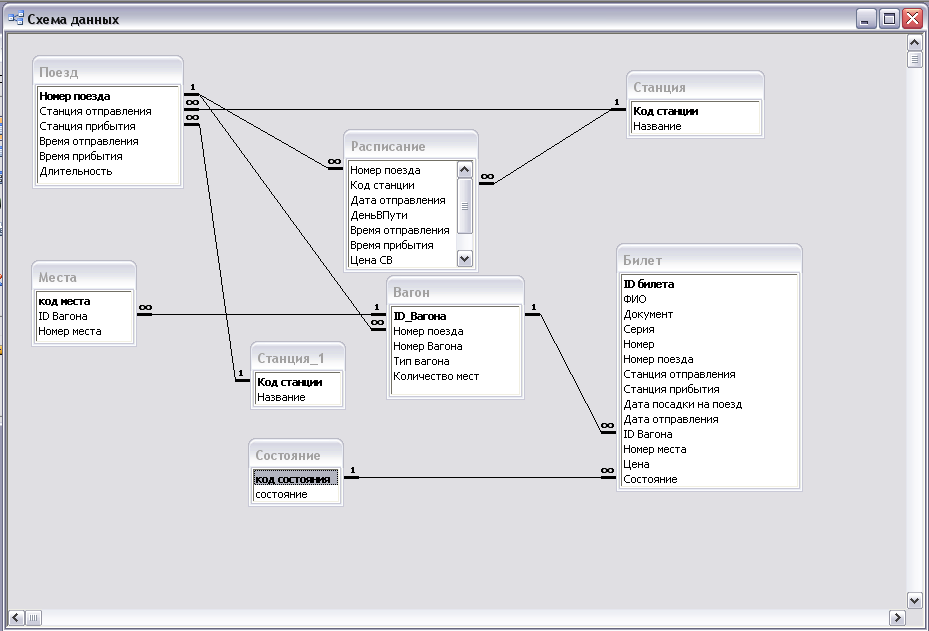Select the Станция table title bar
This screenshot has width=929, height=631.
click(695, 87)
